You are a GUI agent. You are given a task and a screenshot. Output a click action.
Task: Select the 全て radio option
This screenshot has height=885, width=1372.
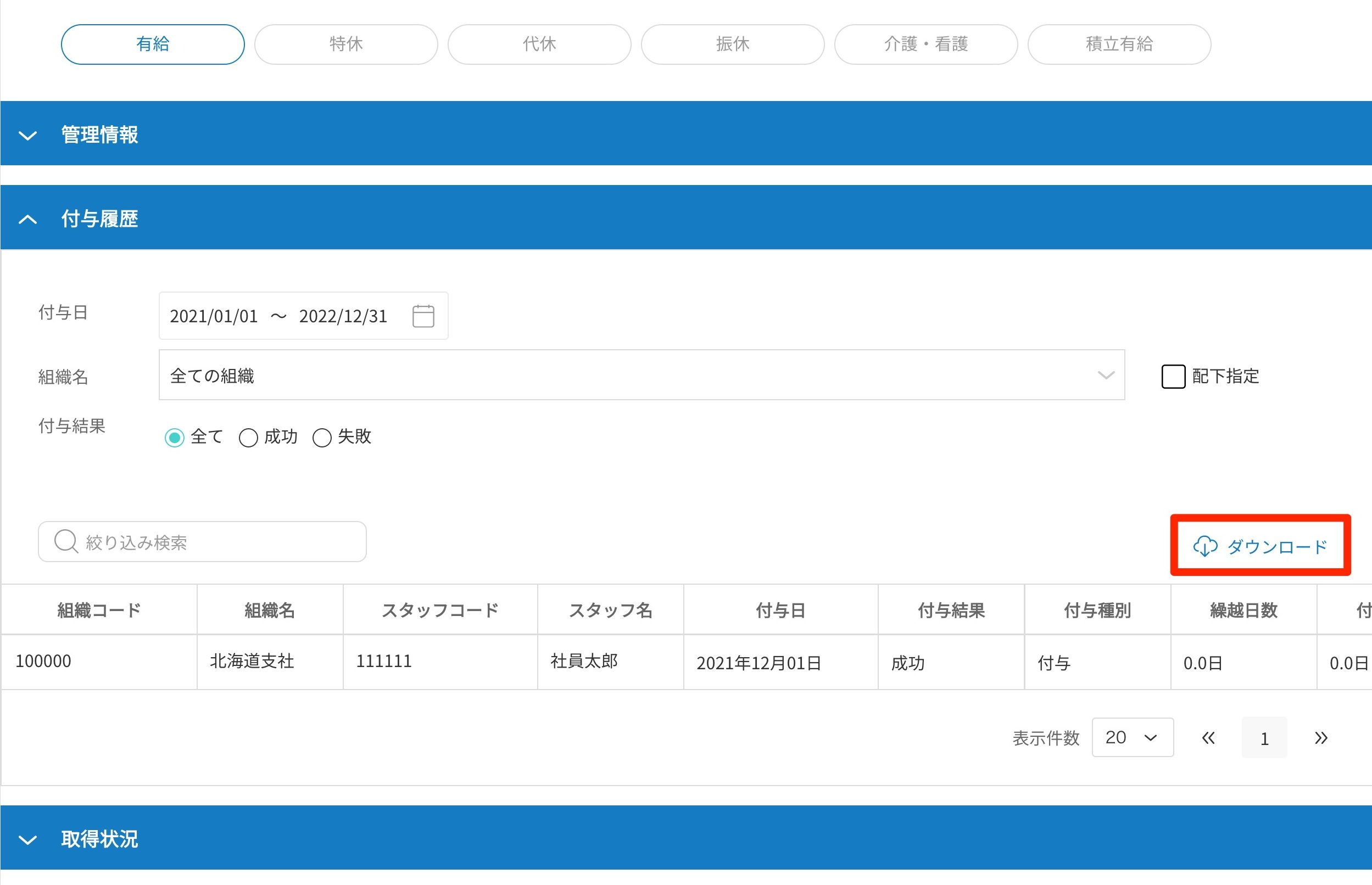point(174,438)
